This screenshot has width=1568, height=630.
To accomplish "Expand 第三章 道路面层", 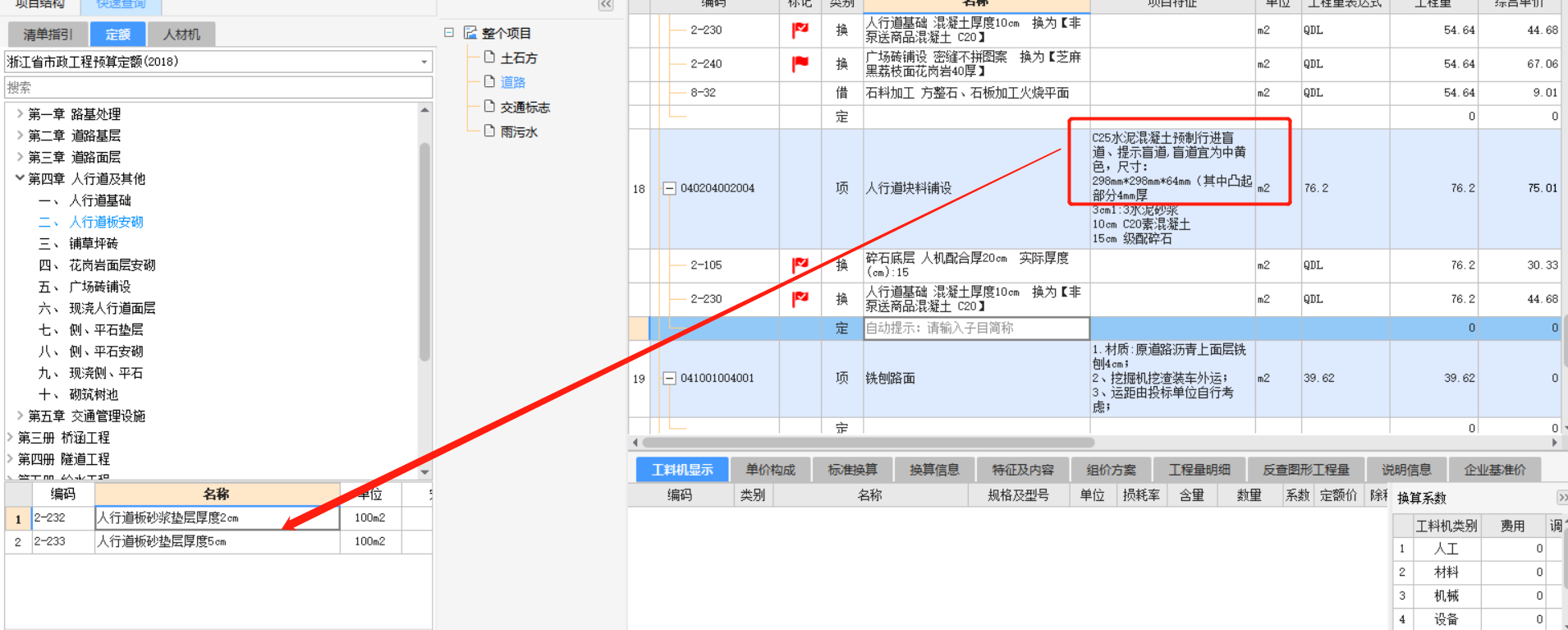I will [x=20, y=157].
